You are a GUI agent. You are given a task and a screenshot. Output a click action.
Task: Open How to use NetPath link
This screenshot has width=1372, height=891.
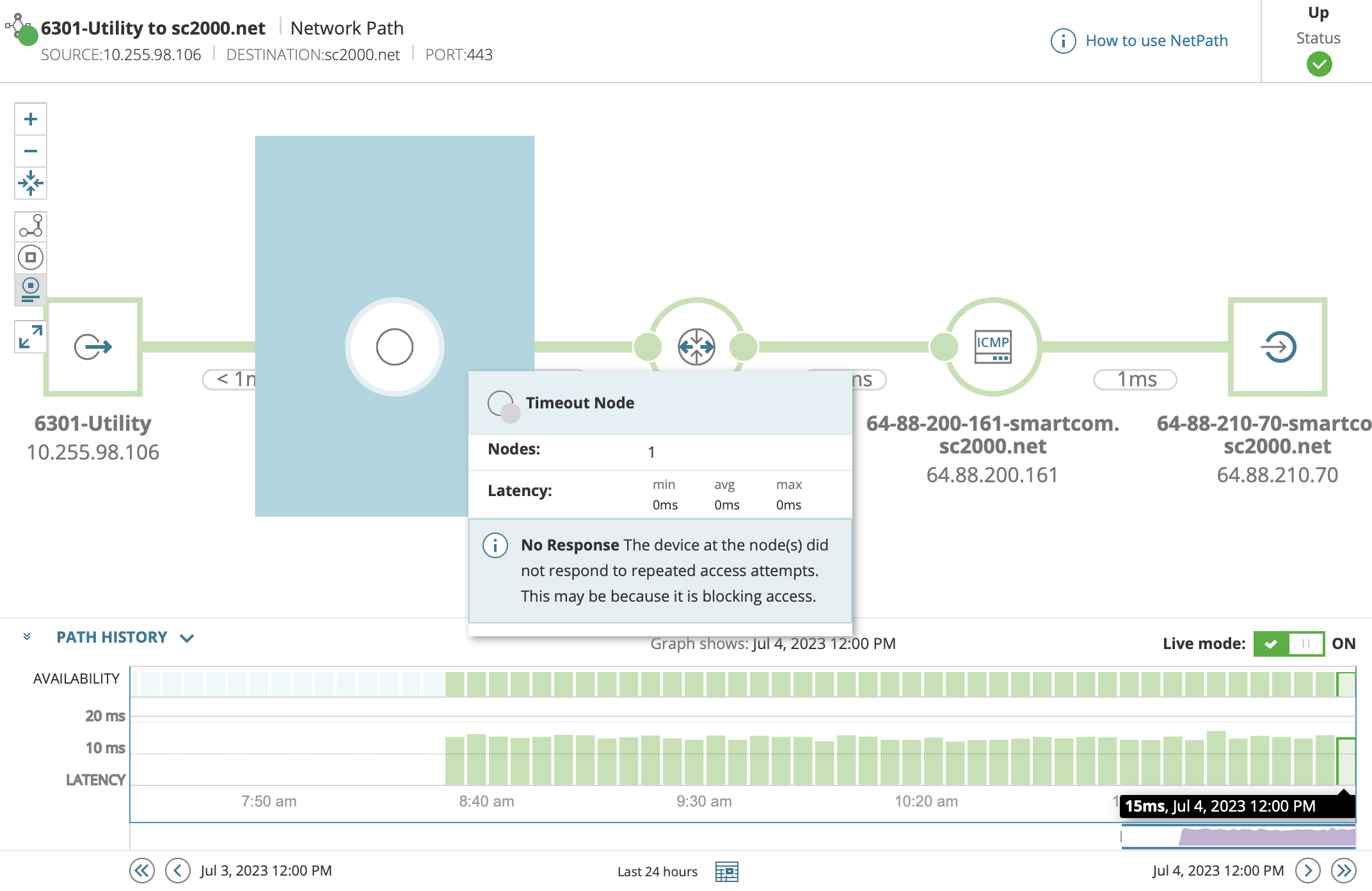[1156, 41]
